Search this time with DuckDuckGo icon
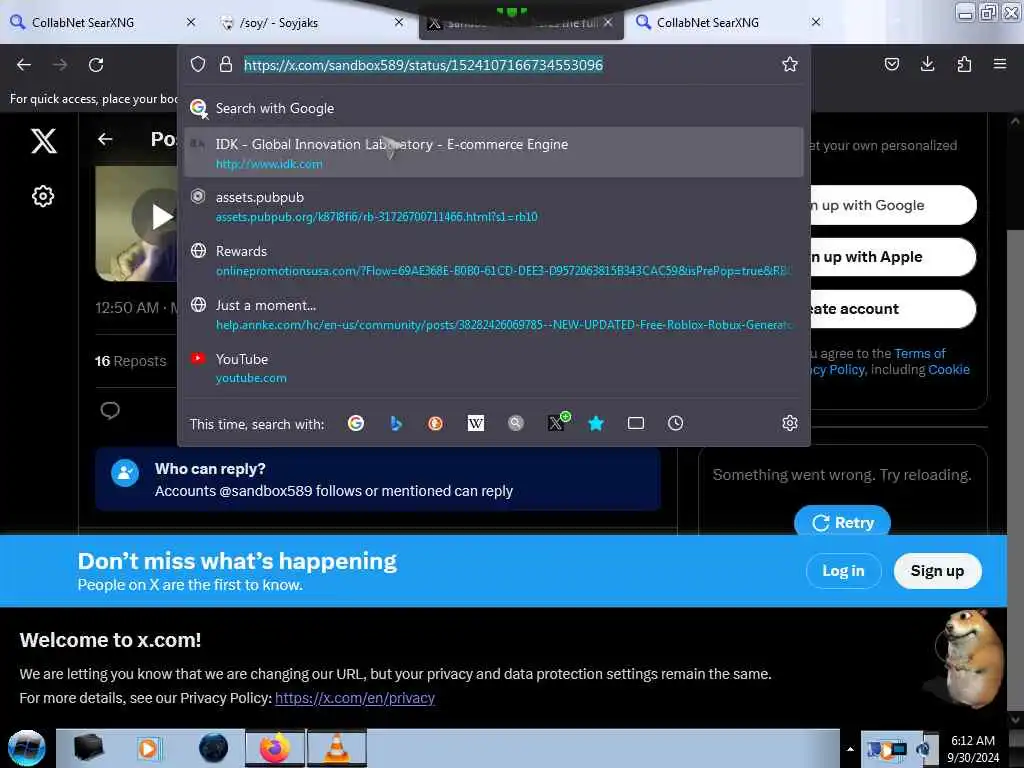The width and height of the screenshot is (1024, 768). click(436, 423)
